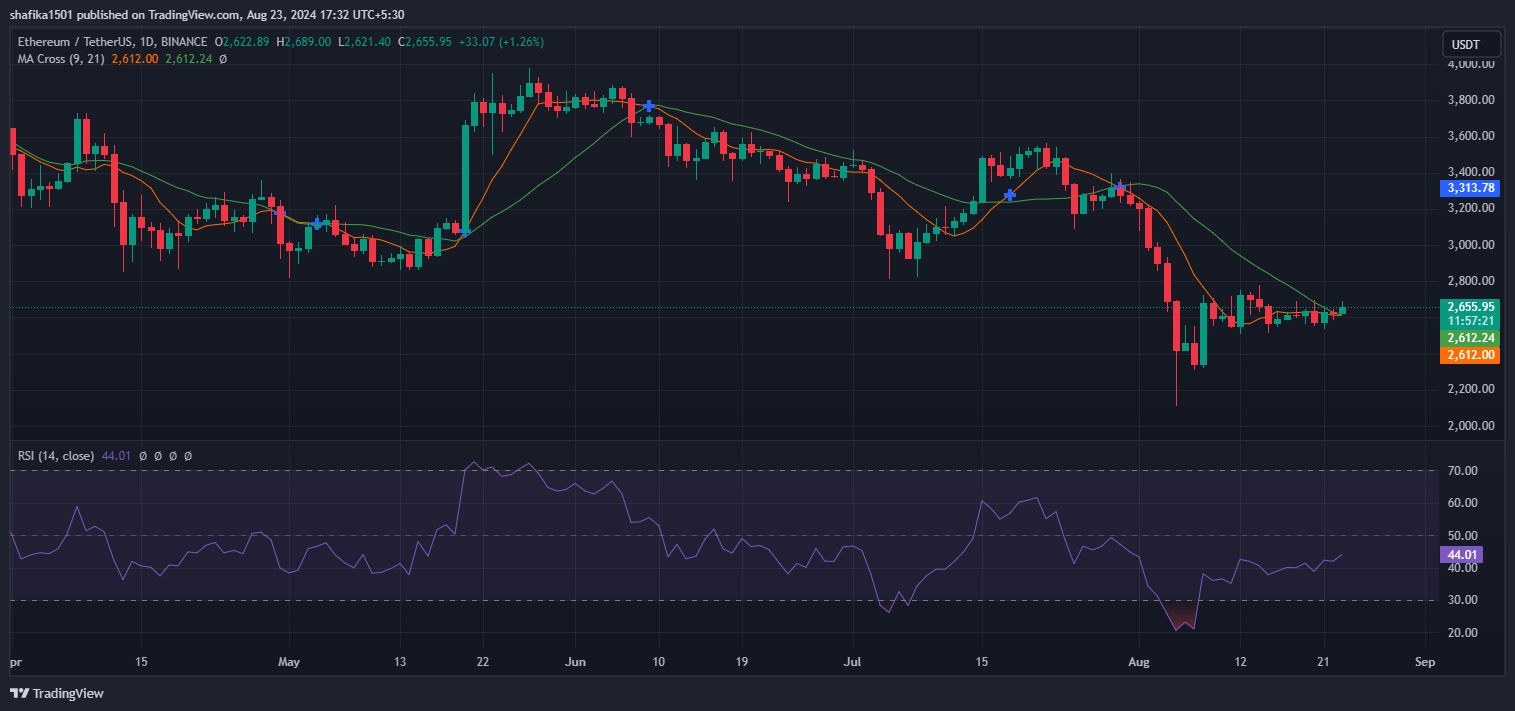Viewport: 1515px width, 711px height.
Task: Click the Ø icon in the MA Cross legend
Action: (x=222, y=58)
